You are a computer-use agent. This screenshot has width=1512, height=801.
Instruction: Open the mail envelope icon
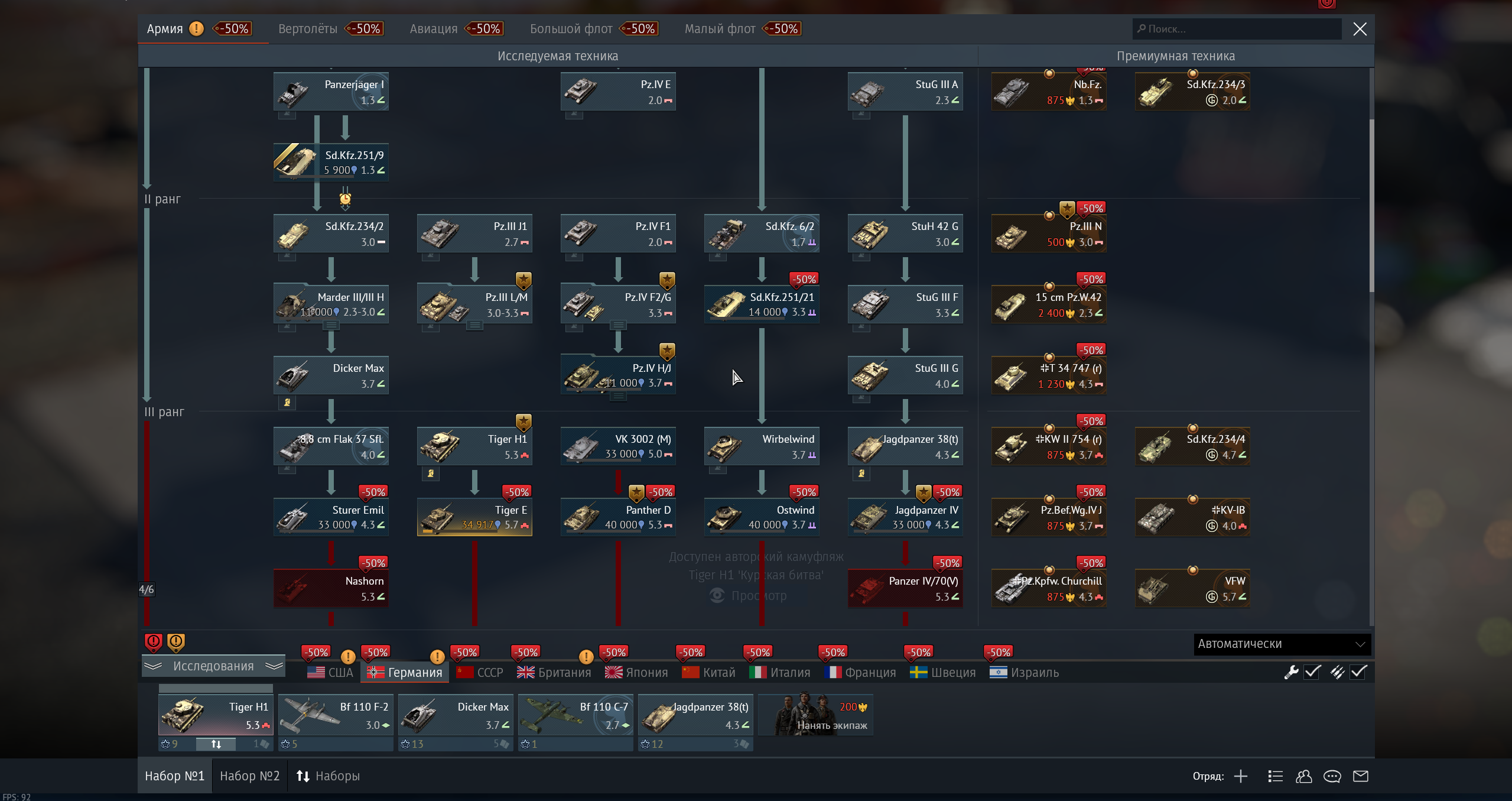1361,776
